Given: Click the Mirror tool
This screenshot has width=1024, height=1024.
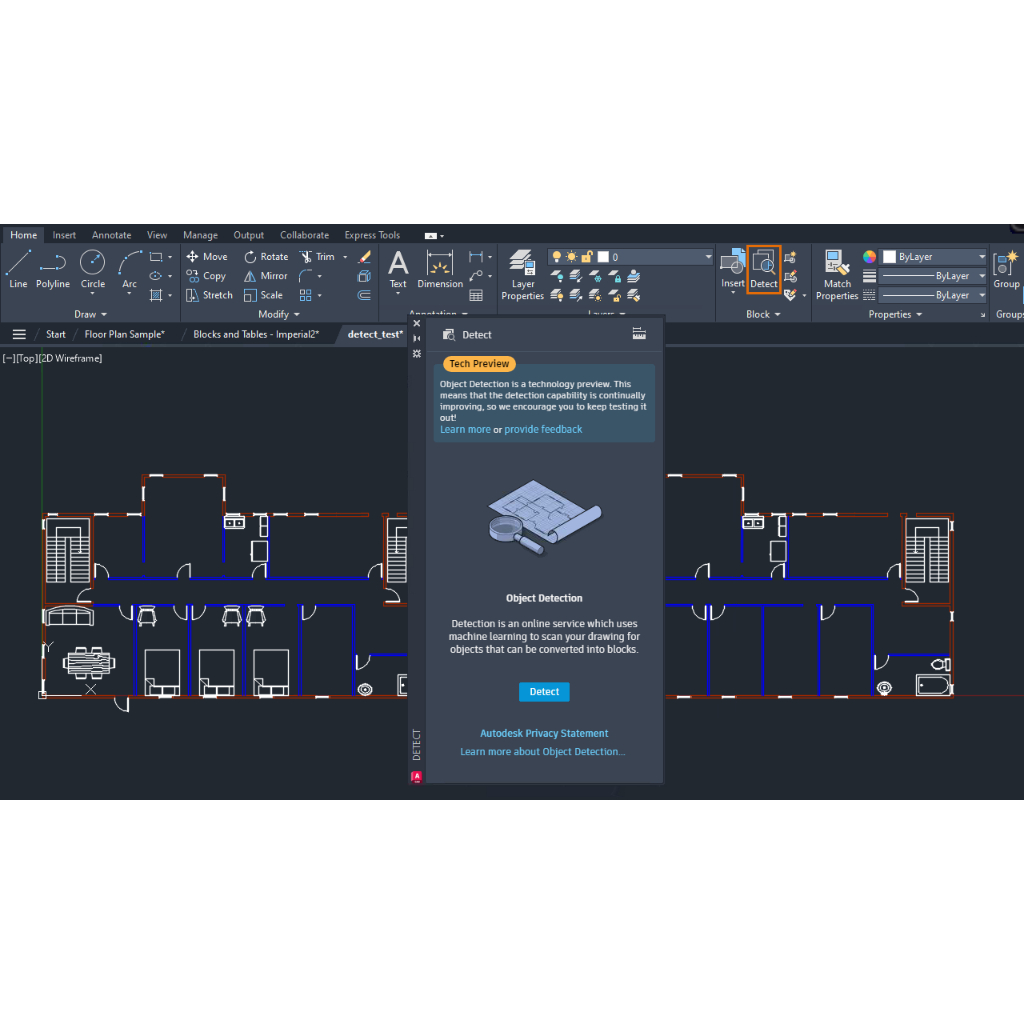Looking at the screenshot, I should tap(265, 276).
